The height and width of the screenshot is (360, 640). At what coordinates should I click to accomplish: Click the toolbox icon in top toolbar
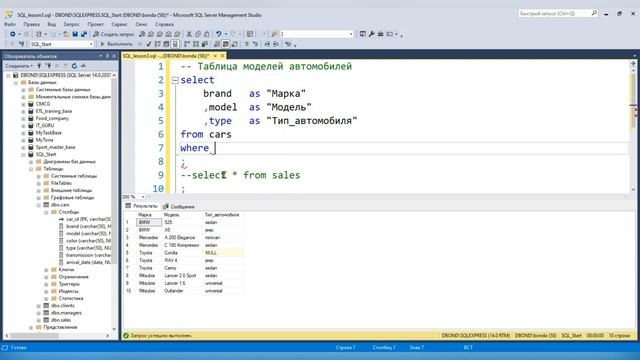coord(380,34)
